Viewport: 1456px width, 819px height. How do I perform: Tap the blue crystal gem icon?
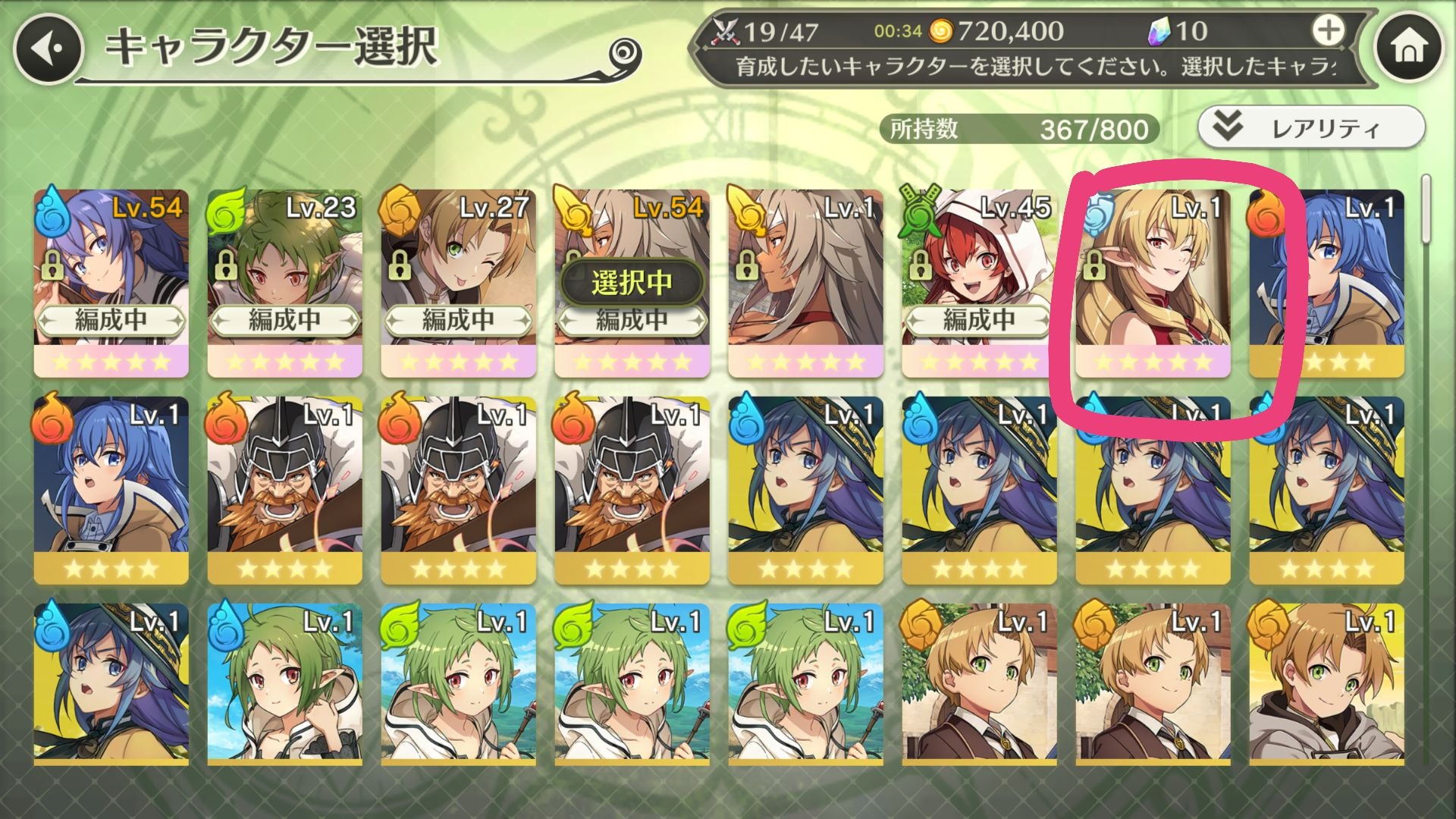[1160, 32]
